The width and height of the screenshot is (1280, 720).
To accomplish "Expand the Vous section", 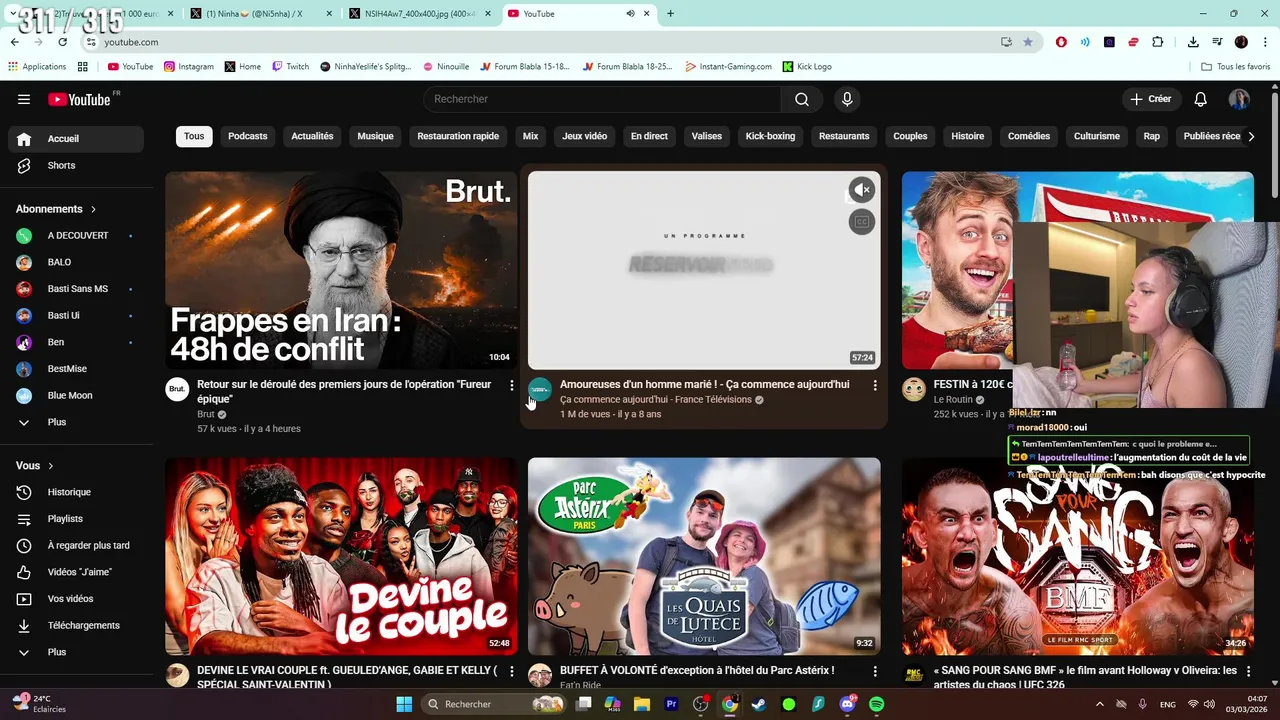I will click(x=35, y=465).
